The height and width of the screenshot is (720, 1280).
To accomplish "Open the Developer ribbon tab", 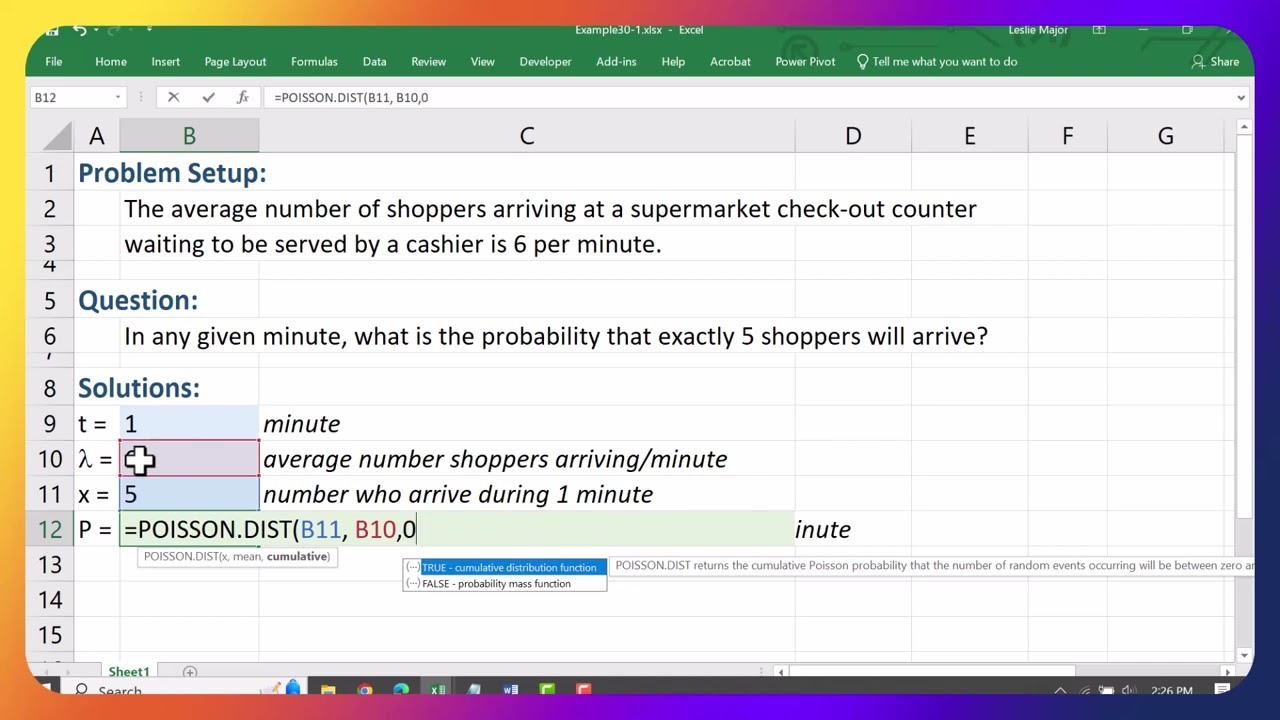I will pos(545,62).
